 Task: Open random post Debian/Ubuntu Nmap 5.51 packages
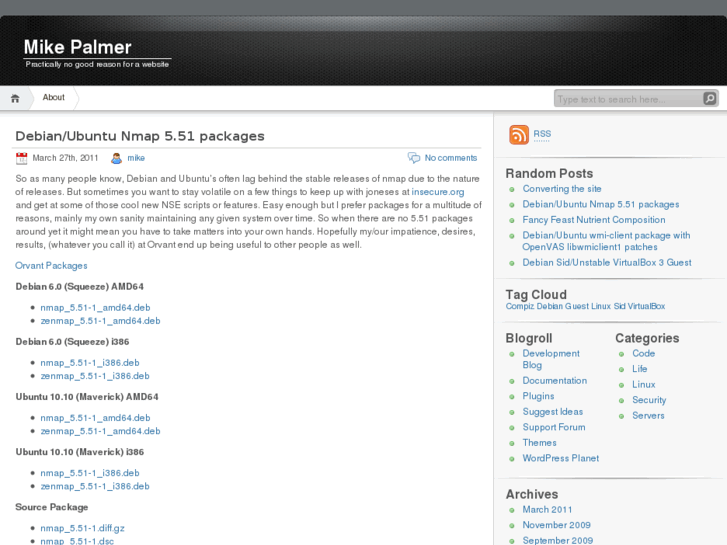point(601,204)
